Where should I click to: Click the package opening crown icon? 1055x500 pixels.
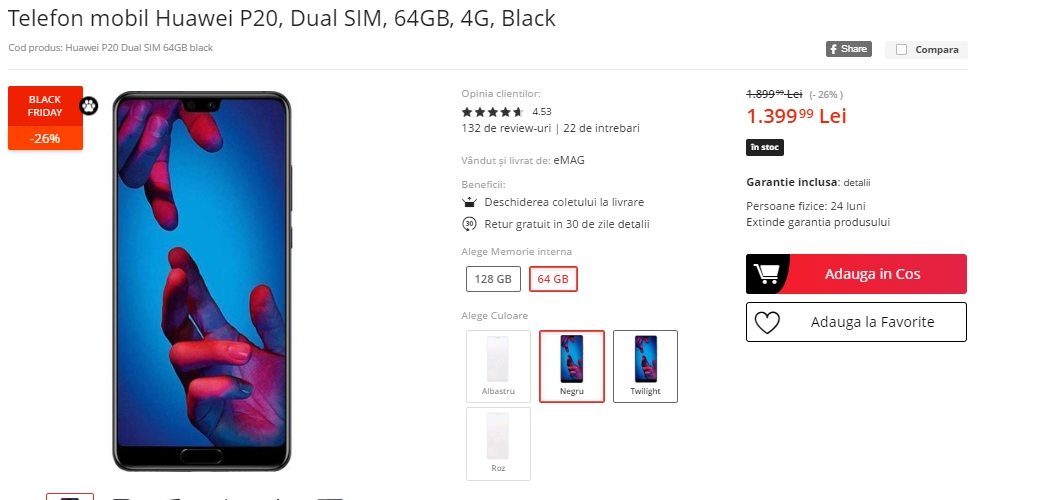coord(469,202)
